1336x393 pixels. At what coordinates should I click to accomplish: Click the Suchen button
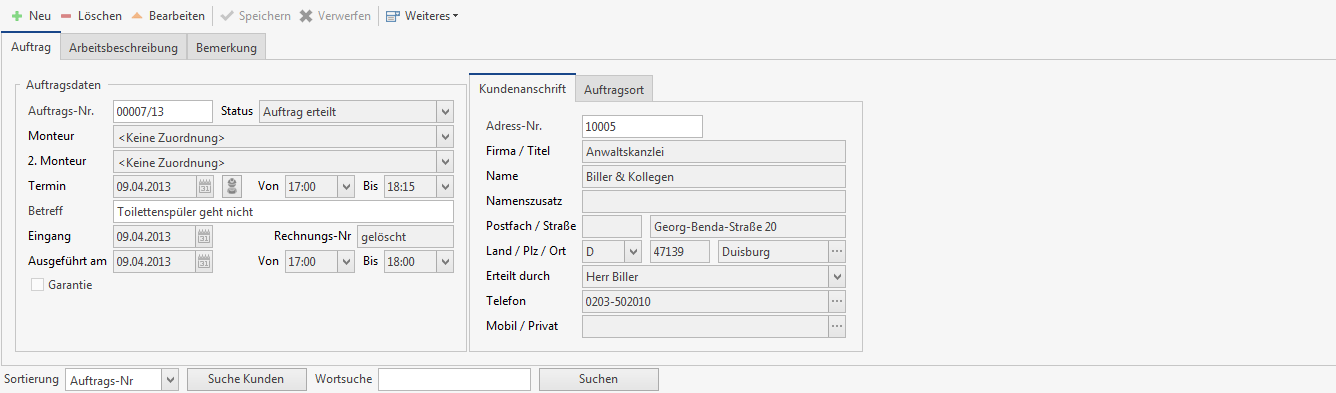[598, 379]
